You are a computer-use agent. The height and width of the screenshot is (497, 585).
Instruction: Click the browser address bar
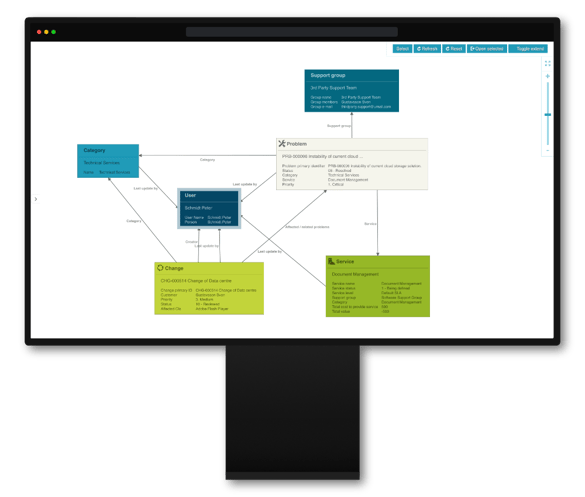[x=292, y=32]
